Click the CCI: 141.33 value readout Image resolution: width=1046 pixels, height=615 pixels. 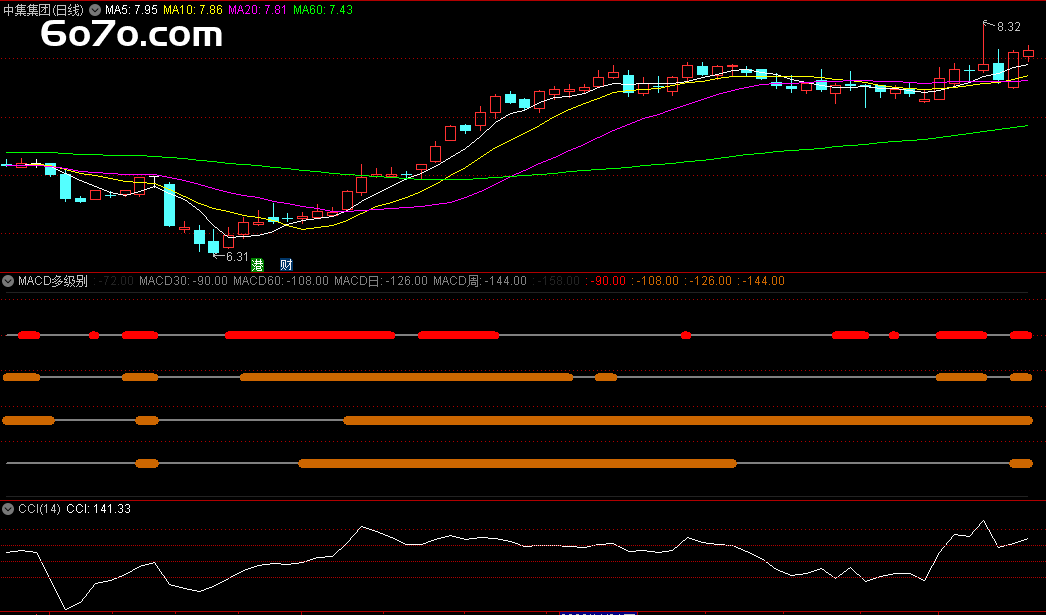click(99, 509)
